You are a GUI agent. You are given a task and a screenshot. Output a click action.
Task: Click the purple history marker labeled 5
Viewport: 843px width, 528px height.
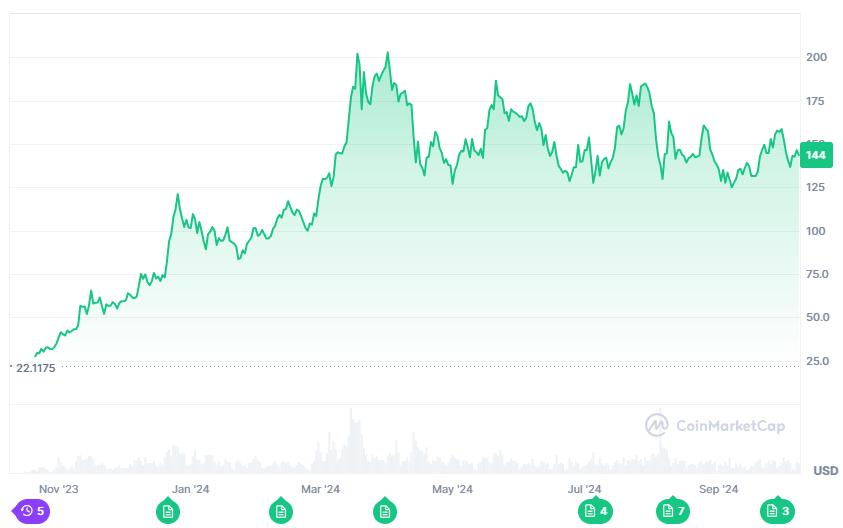click(31, 511)
